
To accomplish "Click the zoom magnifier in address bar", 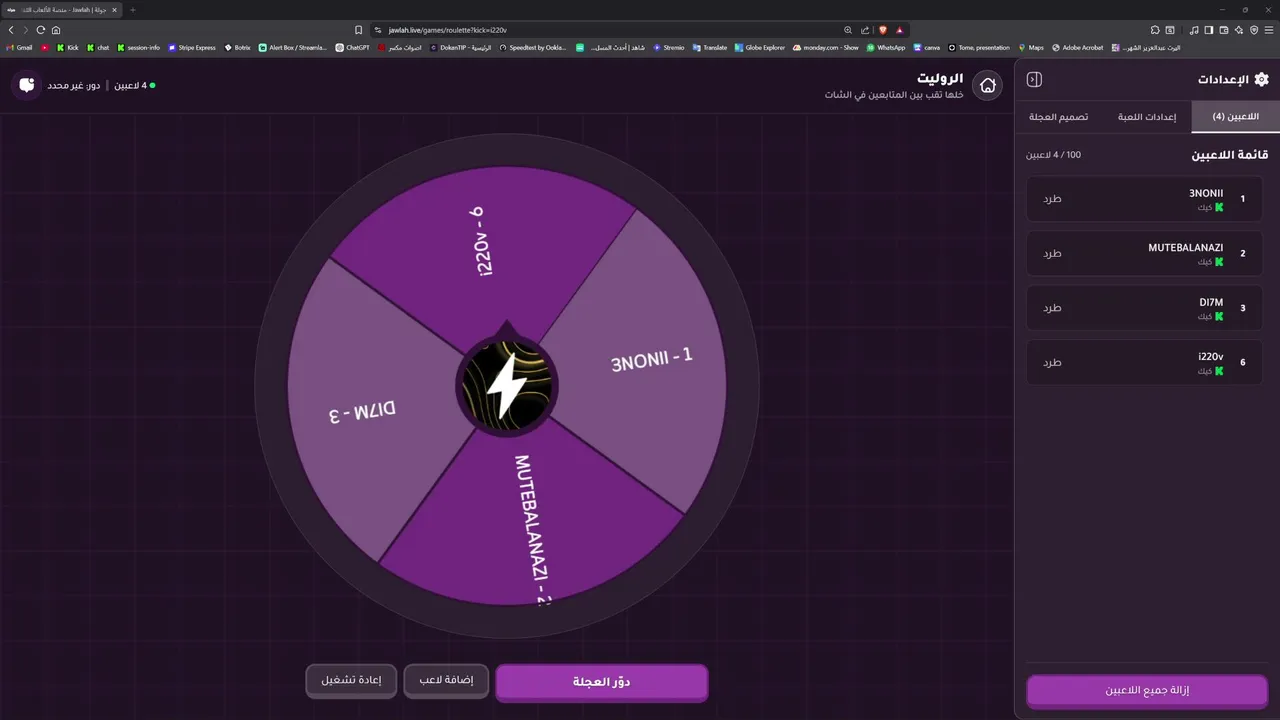I will click(848, 30).
